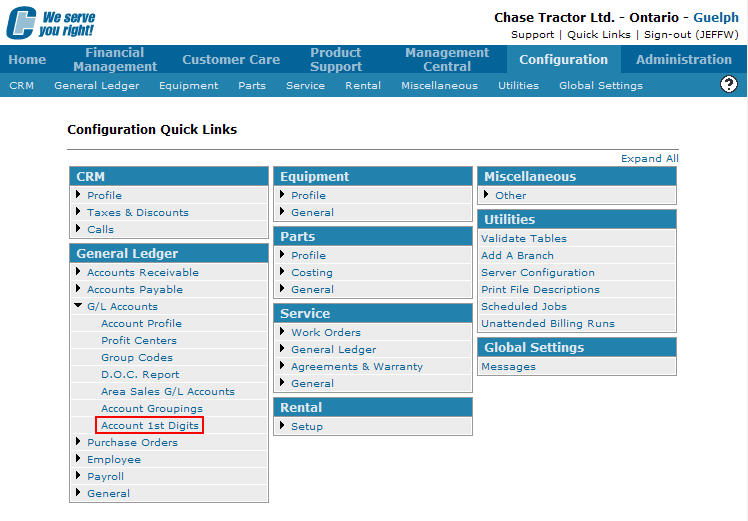This screenshot has height=521, width=748.
Task: Select Utilities in submenu bar
Action: pyautogui.click(x=519, y=85)
